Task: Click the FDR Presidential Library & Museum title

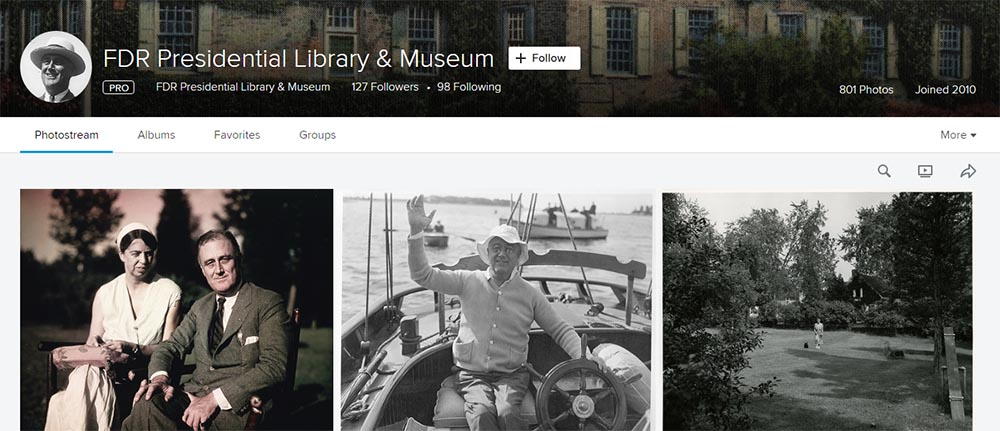Action: (299, 58)
